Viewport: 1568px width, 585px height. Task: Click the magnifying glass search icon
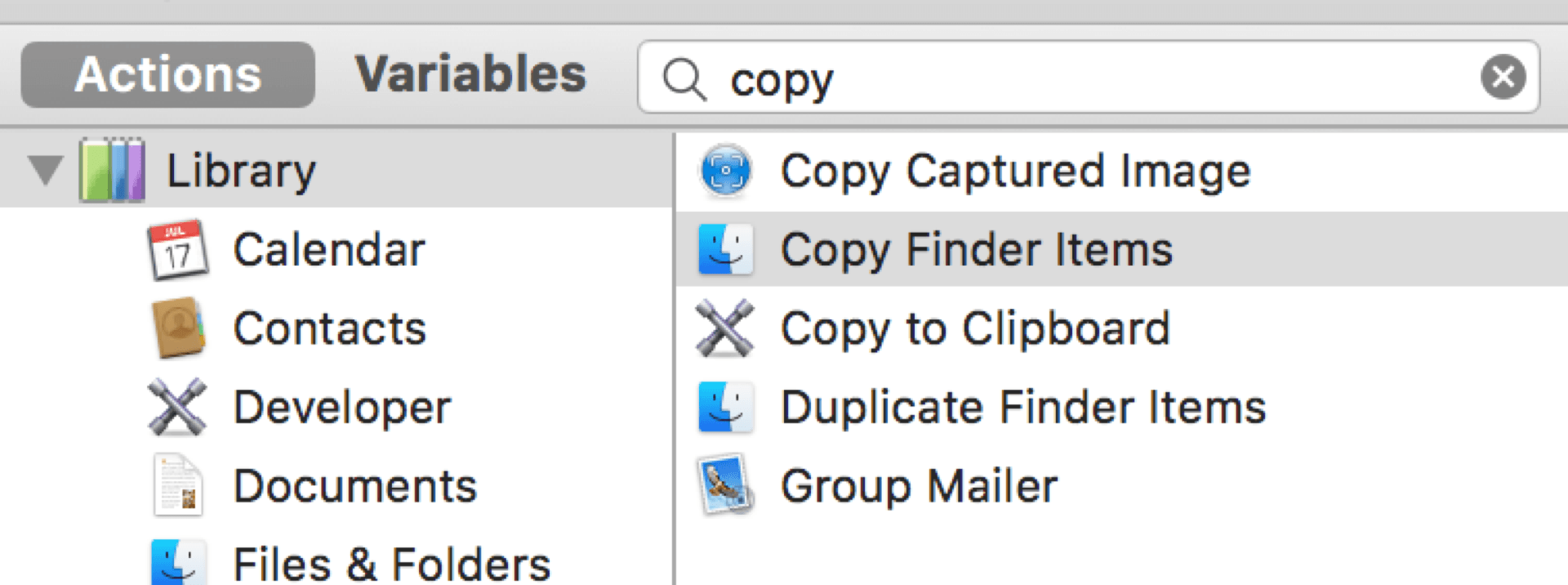[x=684, y=78]
